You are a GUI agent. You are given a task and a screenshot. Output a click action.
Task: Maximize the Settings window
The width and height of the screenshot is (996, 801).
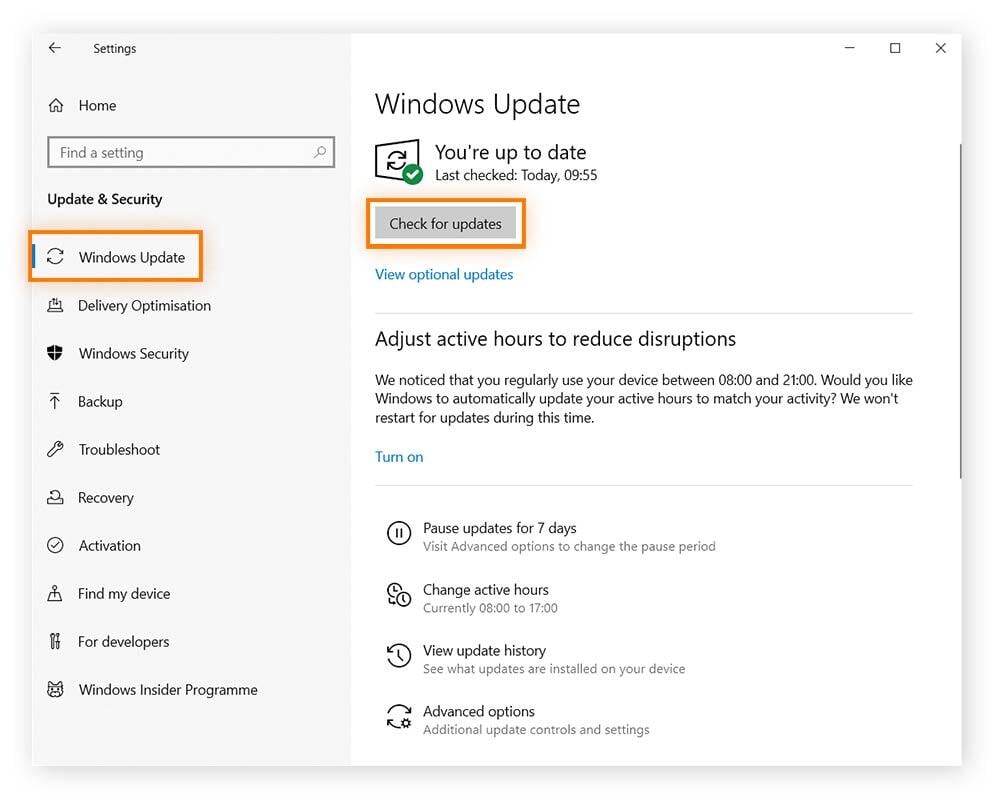[x=895, y=48]
